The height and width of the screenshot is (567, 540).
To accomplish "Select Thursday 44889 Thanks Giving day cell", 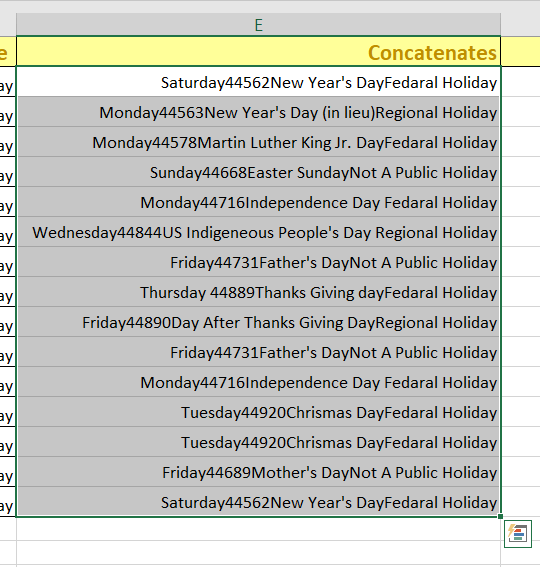I will tap(259, 292).
